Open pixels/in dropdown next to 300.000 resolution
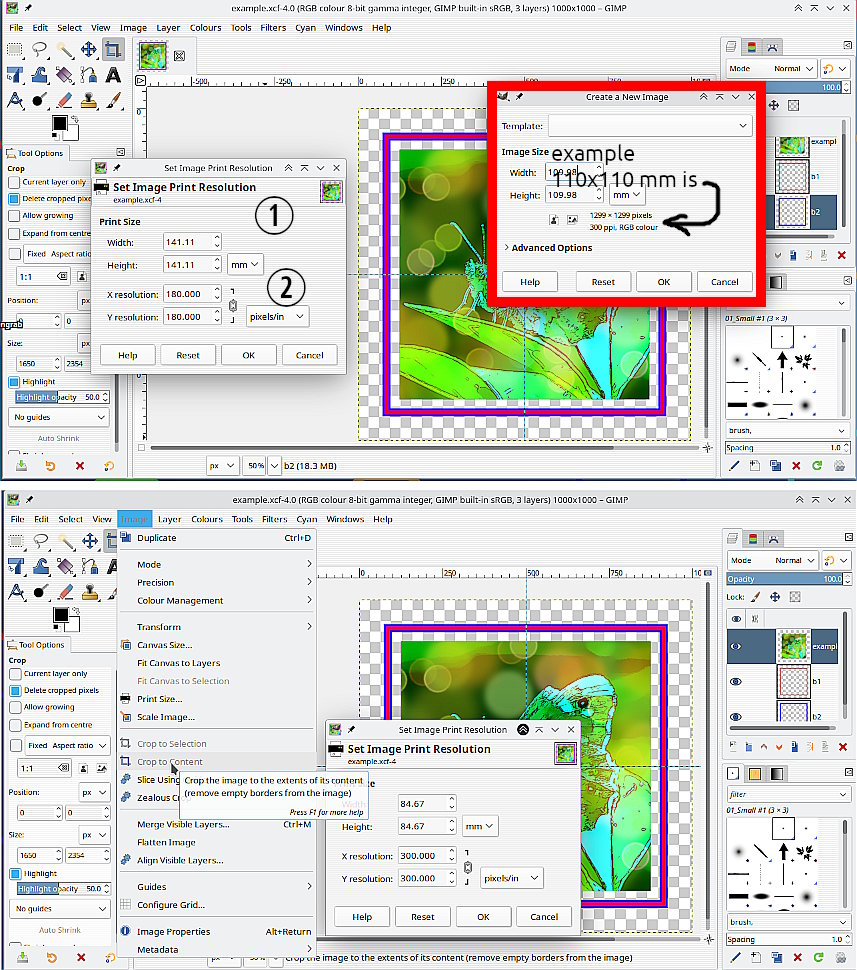 (512, 878)
